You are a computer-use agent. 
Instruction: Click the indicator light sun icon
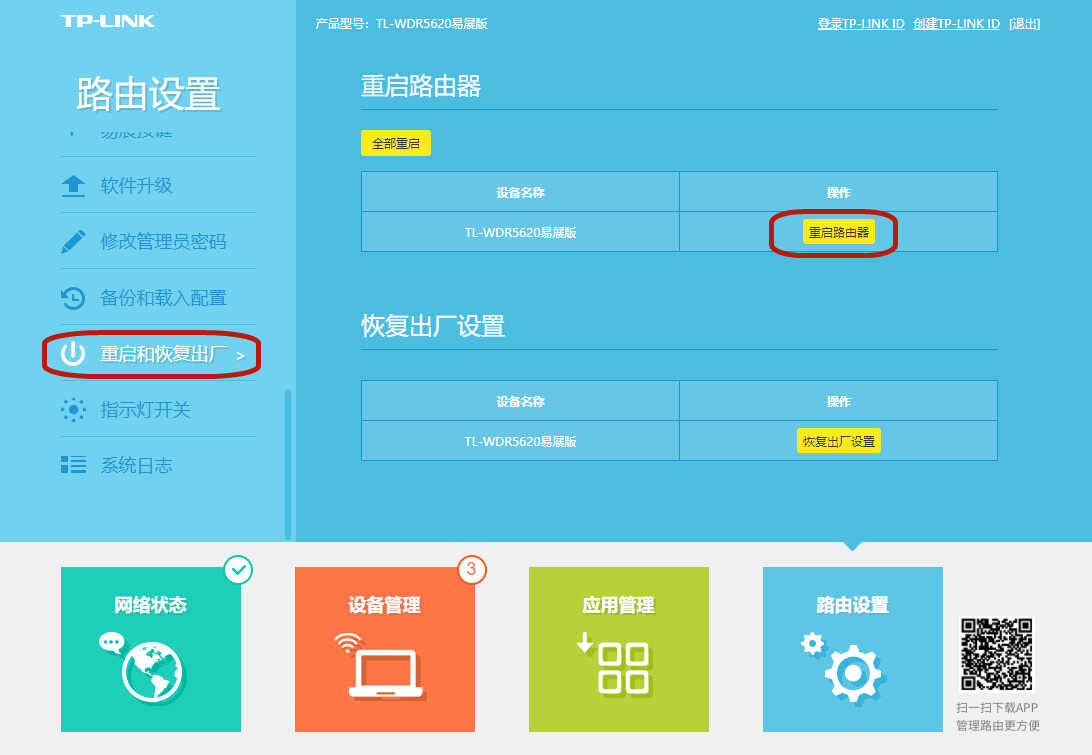pyautogui.click(x=73, y=410)
